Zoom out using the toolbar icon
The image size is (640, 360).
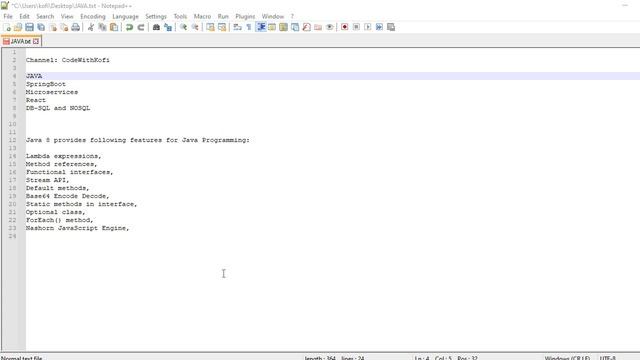(x=195, y=27)
